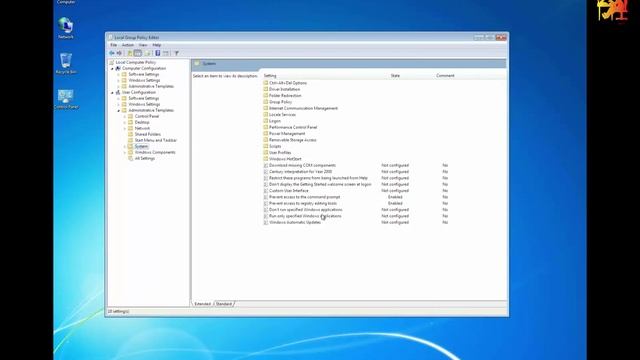
Task: Click the blue Help toolbar icon
Action: (158, 53)
